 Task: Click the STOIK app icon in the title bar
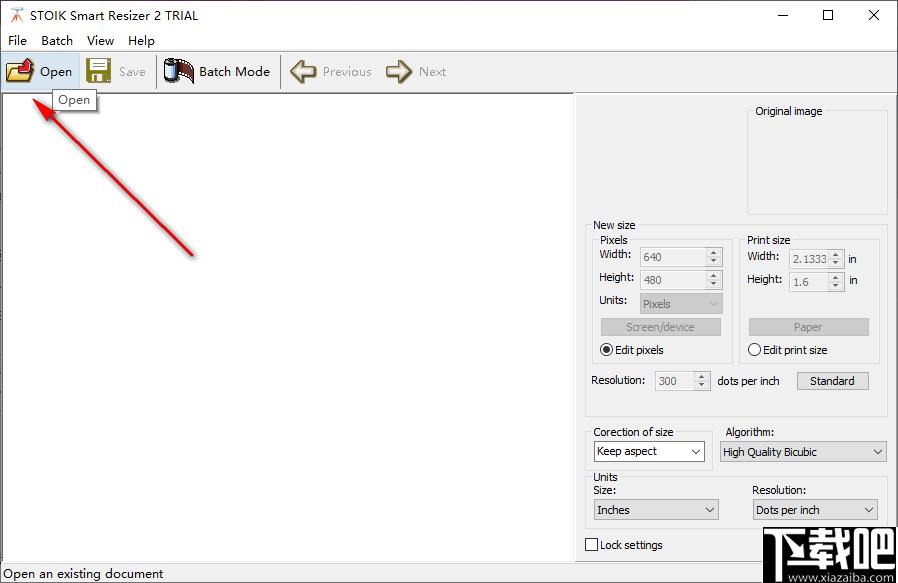point(17,15)
